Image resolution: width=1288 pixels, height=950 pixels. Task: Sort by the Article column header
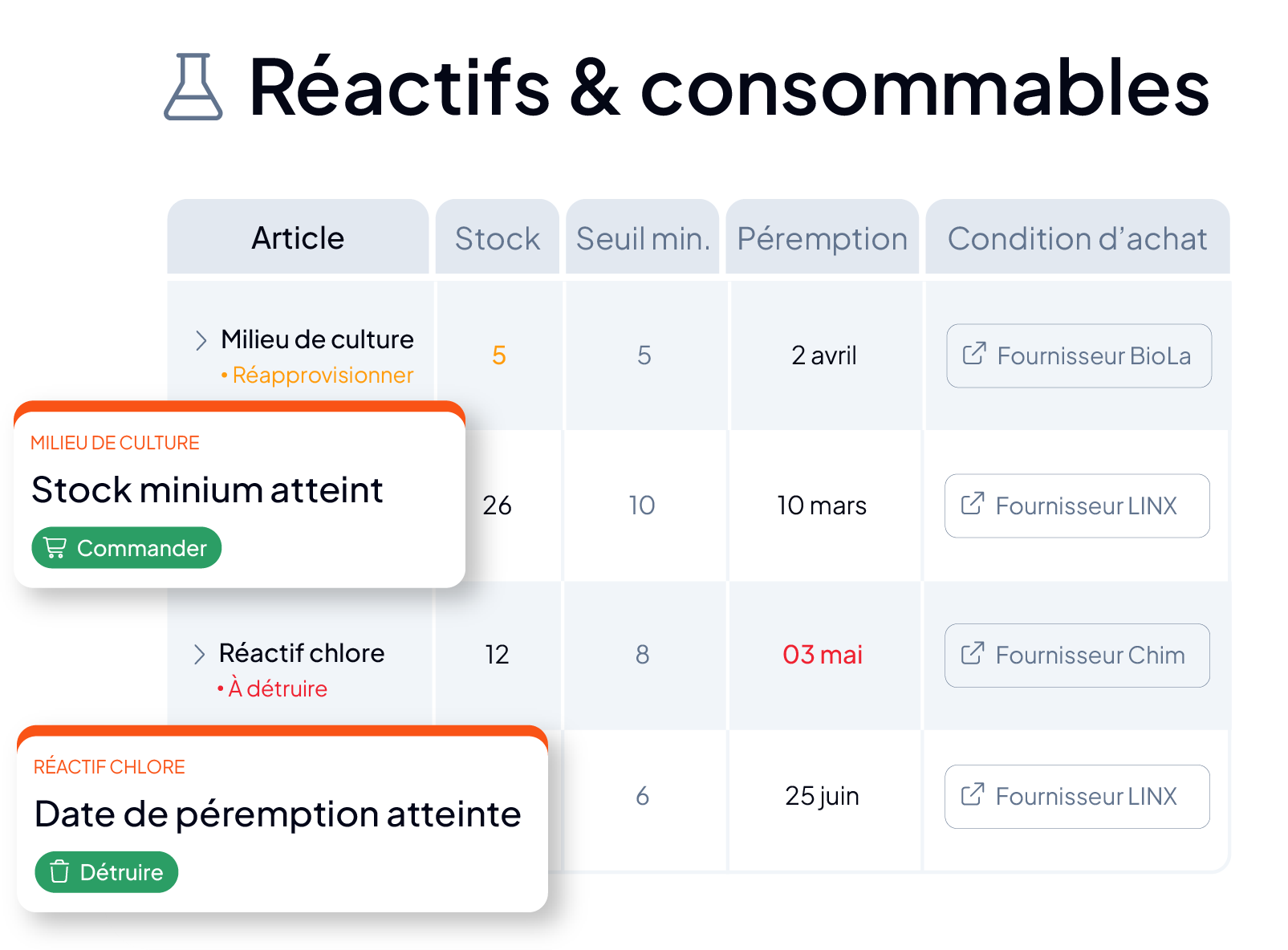(298, 237)
